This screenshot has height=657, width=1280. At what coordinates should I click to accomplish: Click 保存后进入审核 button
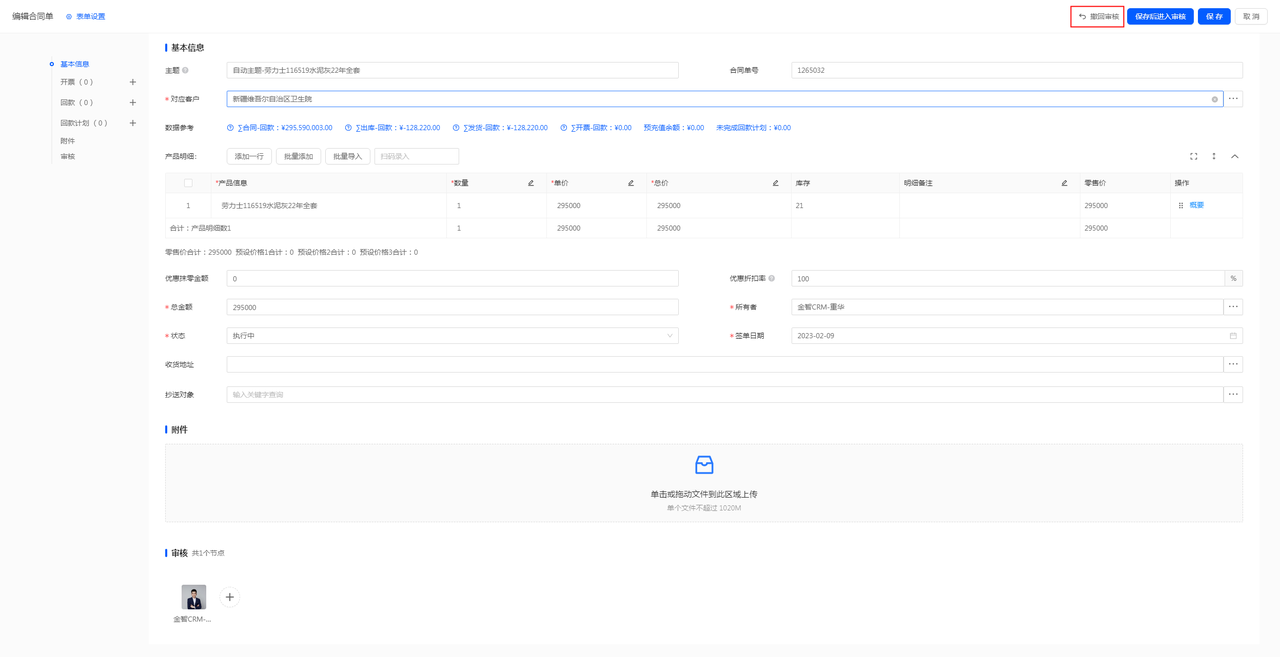coord(1160,17)
